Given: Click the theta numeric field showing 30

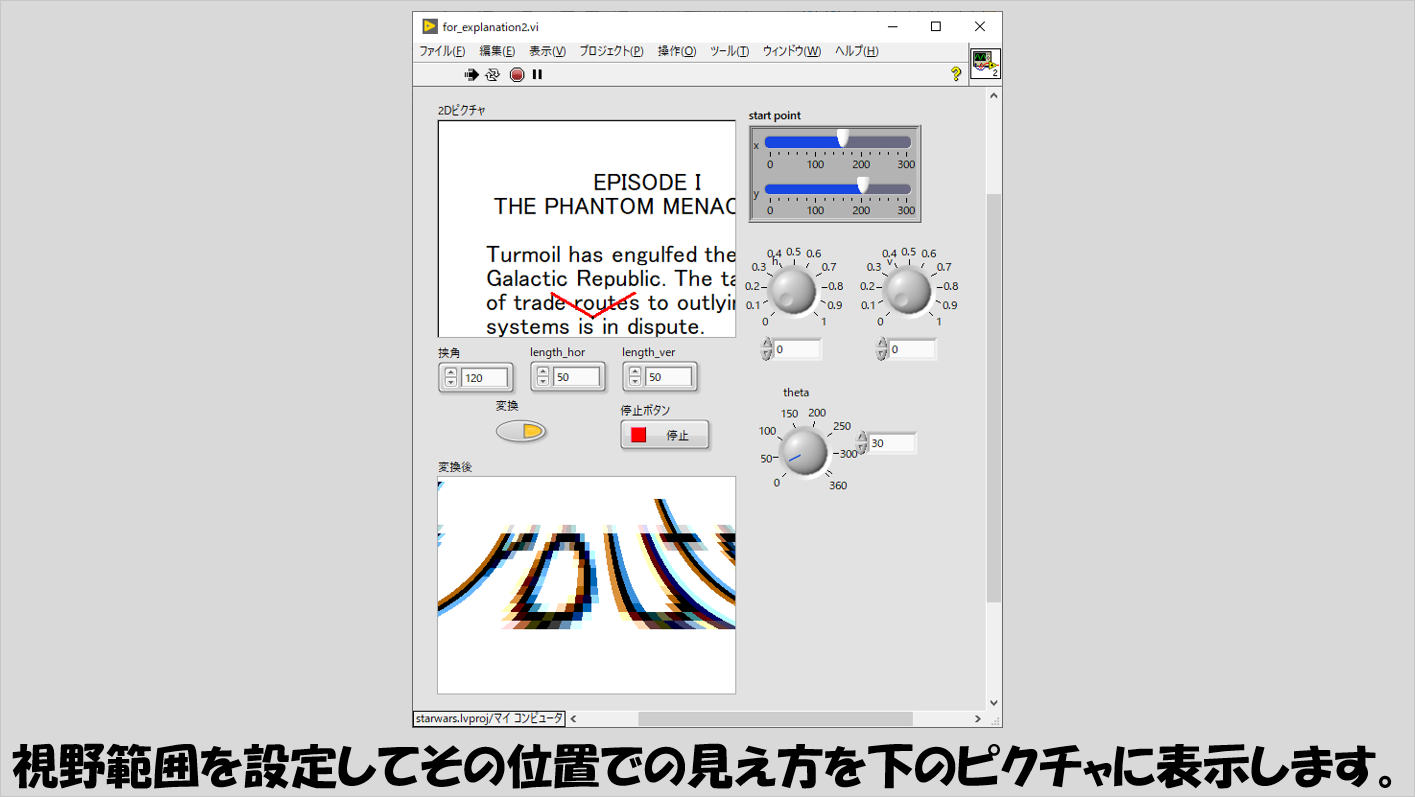Looking at the screenshot, I should [892, 443].
